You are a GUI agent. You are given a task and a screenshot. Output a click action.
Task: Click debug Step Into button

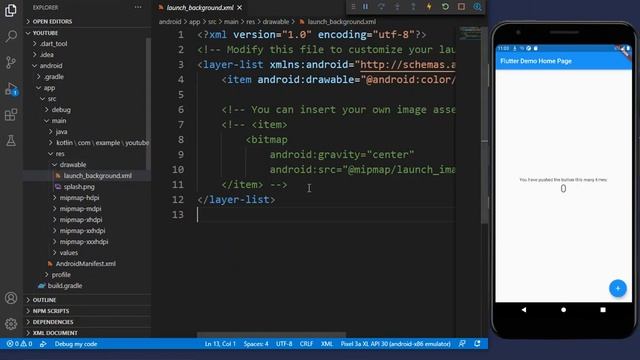tap(397, 7)
